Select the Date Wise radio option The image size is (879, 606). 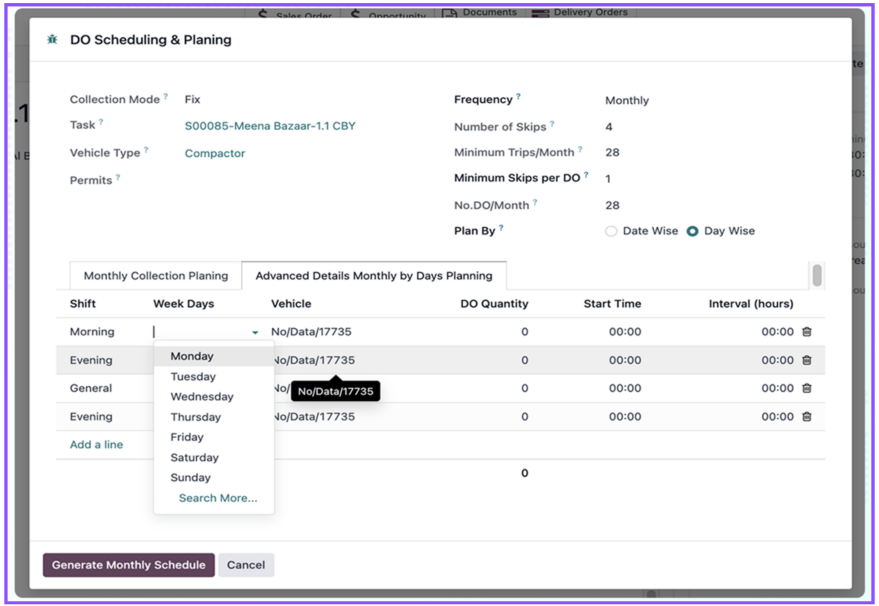point(611,231)
